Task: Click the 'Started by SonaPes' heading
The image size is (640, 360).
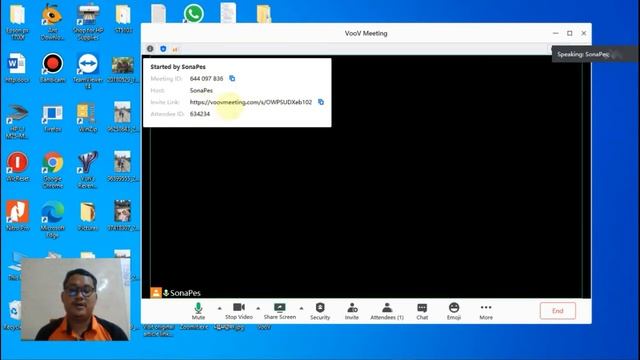Action: click(178, 67)
